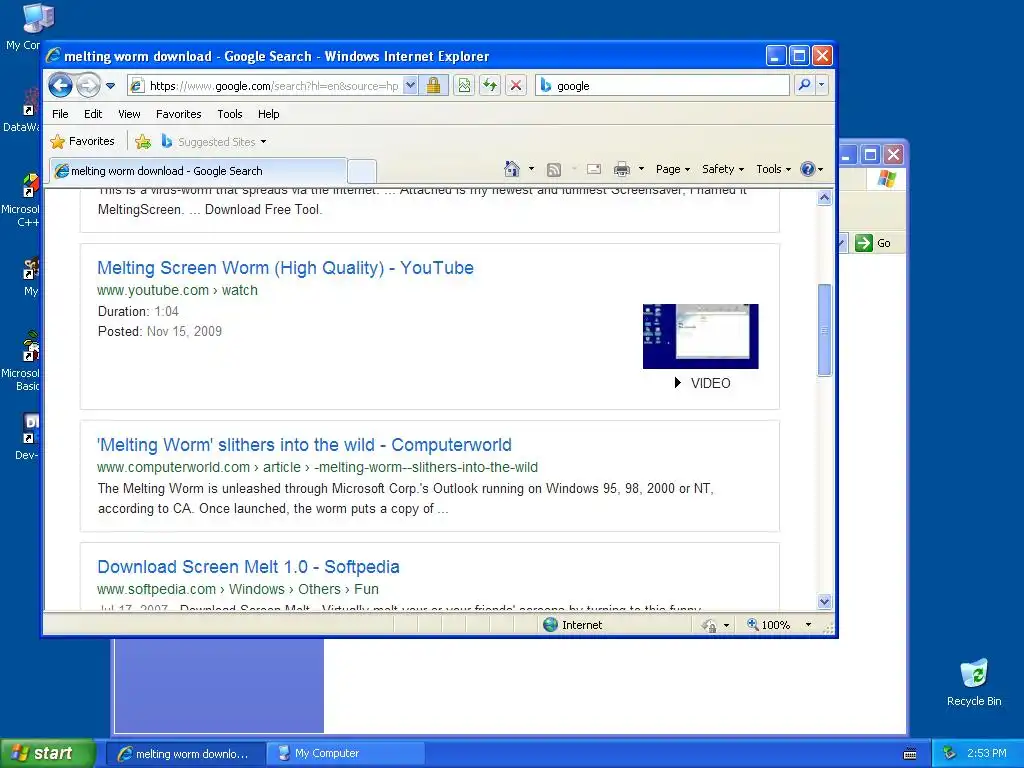
Task: Switch to My Computer taskbar button
Action: [x=346, y=754]
